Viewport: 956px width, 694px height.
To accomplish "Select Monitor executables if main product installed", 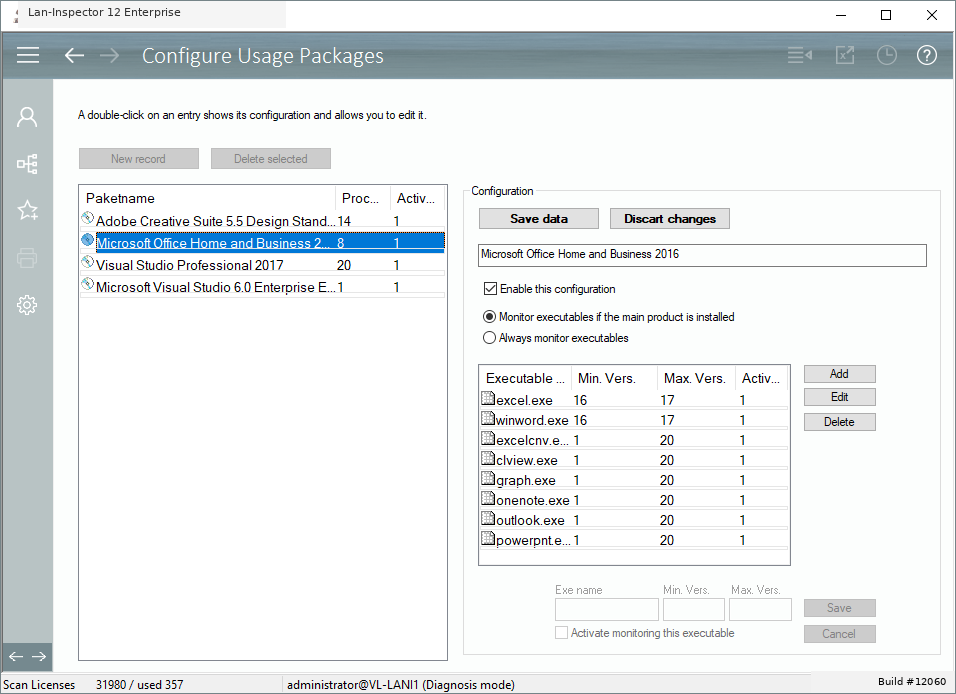I will (489, 317).
